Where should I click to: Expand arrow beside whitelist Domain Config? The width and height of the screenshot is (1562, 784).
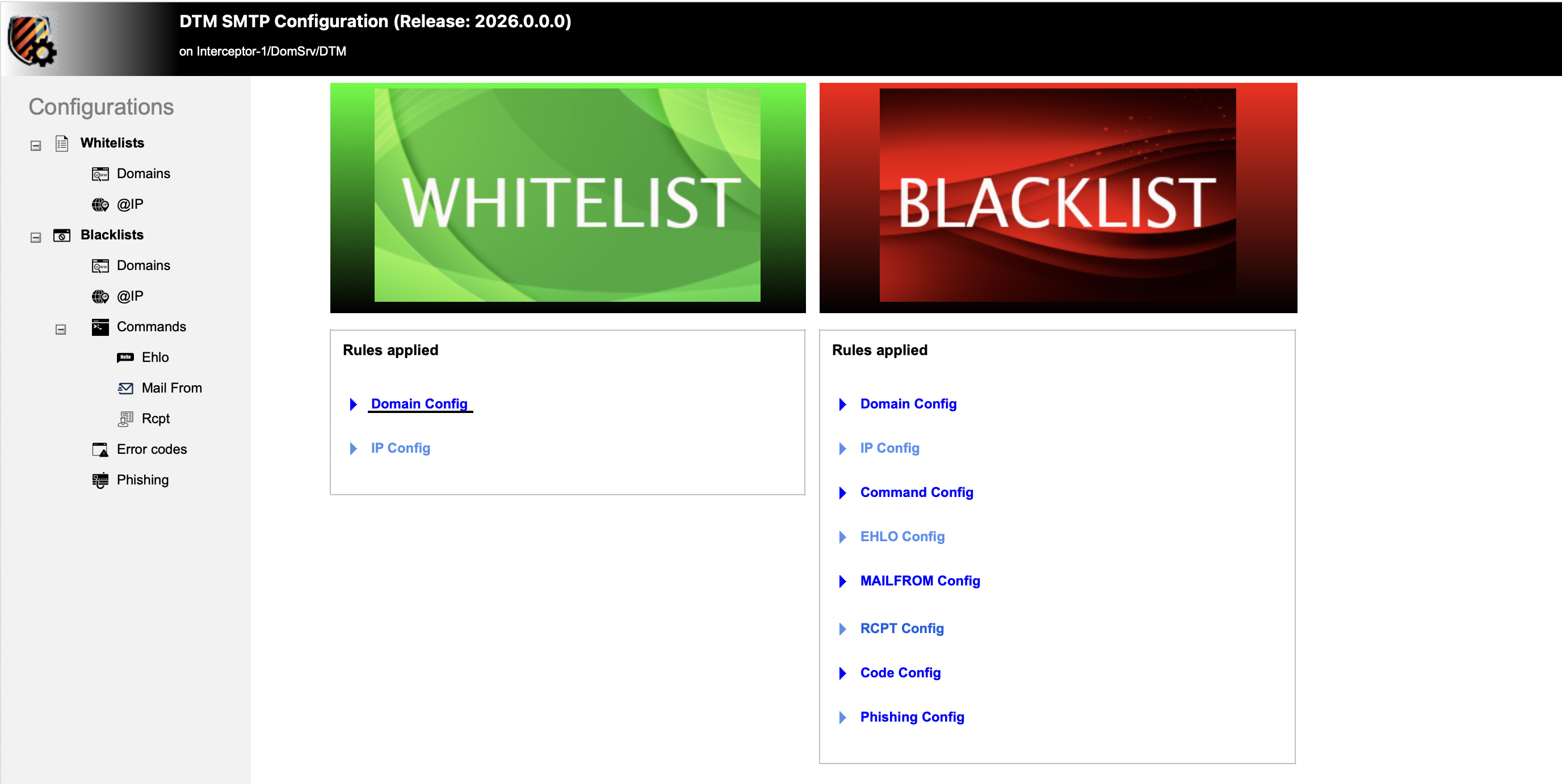[x=354, y=404]
